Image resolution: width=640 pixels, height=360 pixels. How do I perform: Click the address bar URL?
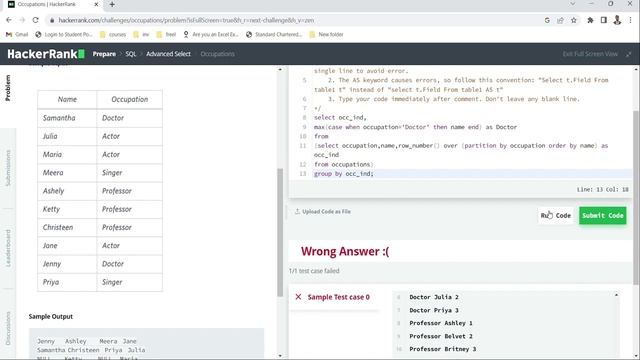(x=186, y=20)
